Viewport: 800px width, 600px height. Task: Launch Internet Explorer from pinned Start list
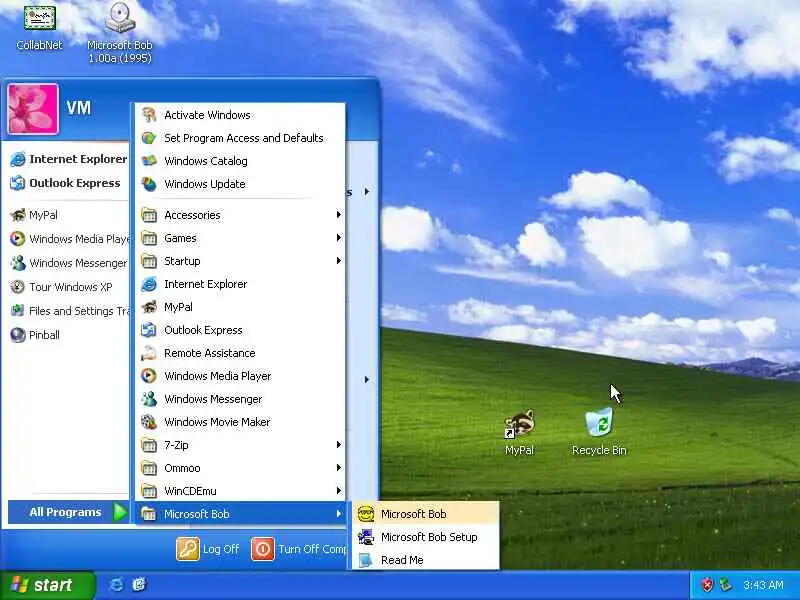[x=68, y=159]
